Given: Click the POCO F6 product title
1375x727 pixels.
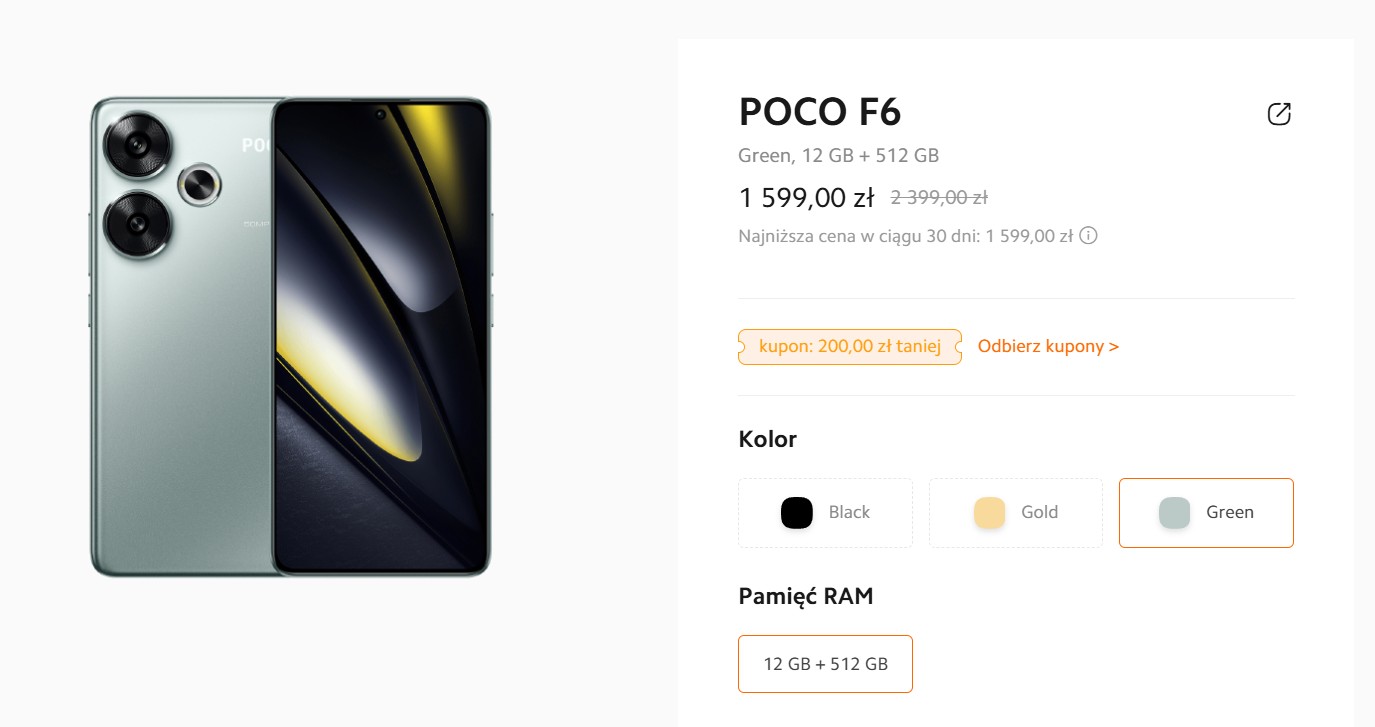Looking at the screenshot, I should tap(820, 112).
